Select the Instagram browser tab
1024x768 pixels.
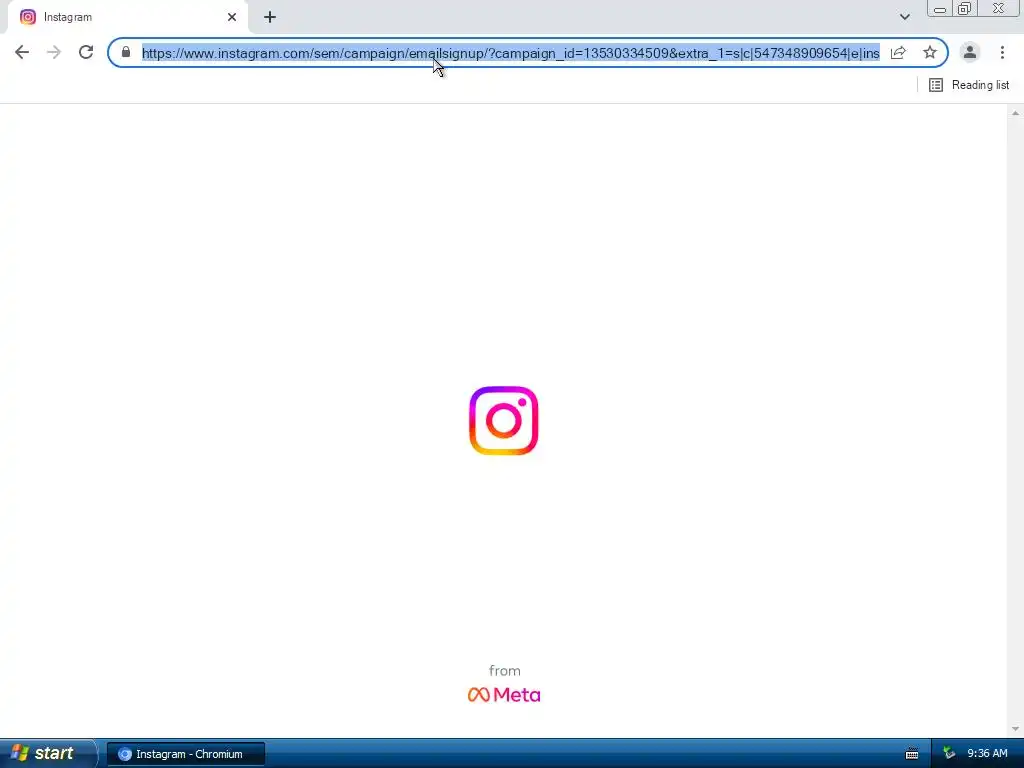tap(128, 17)
